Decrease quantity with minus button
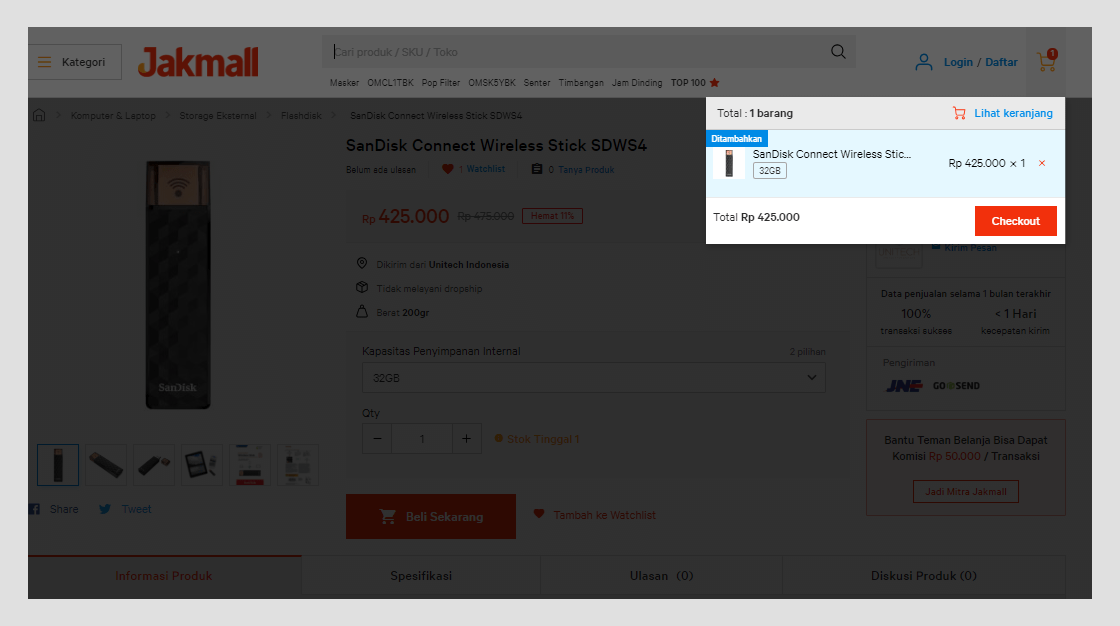The height and width of the screenshot is (626, 1120). 377,438
